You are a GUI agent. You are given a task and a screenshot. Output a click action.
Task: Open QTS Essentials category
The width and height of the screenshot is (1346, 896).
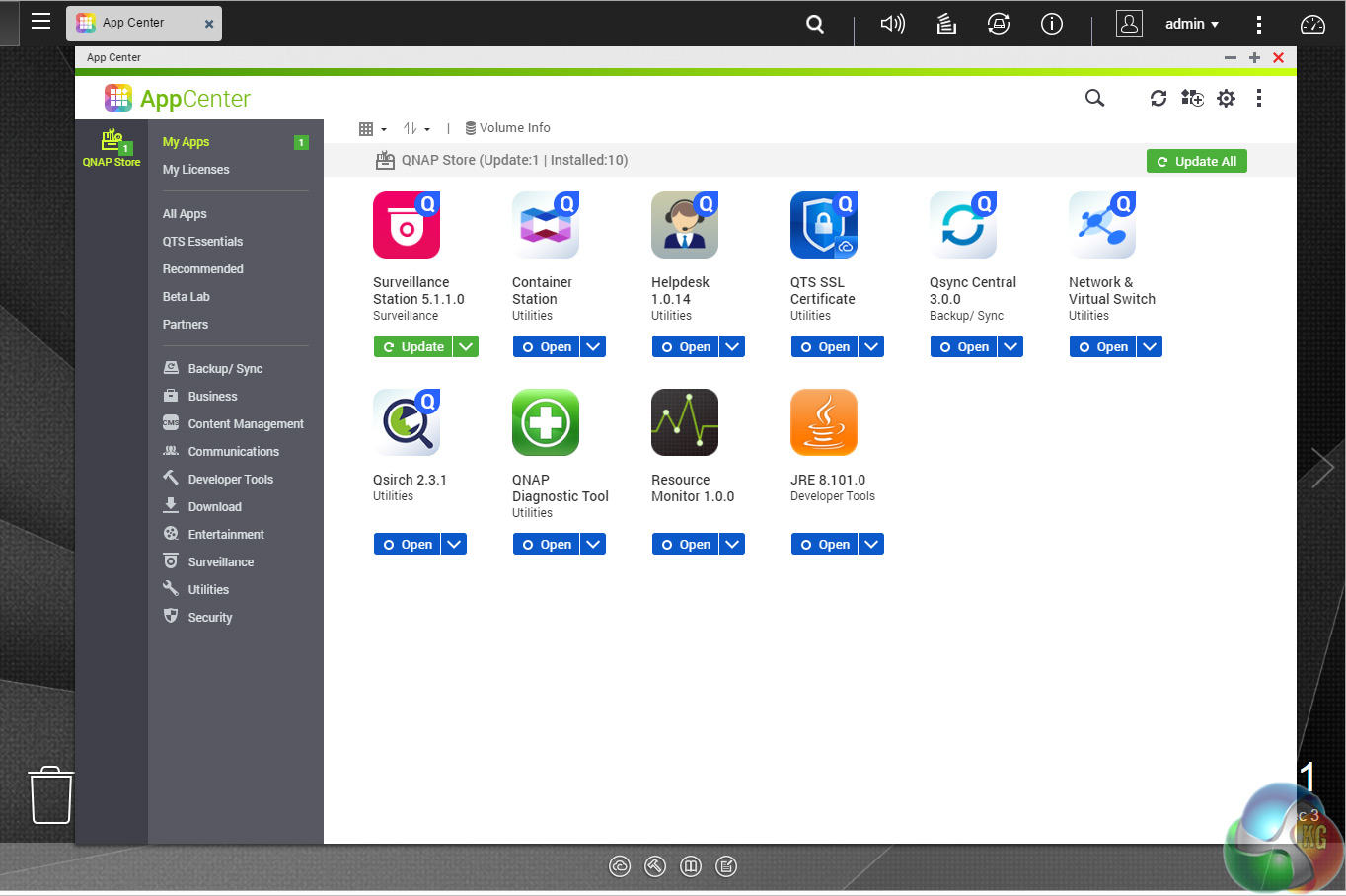click(202, 242)
